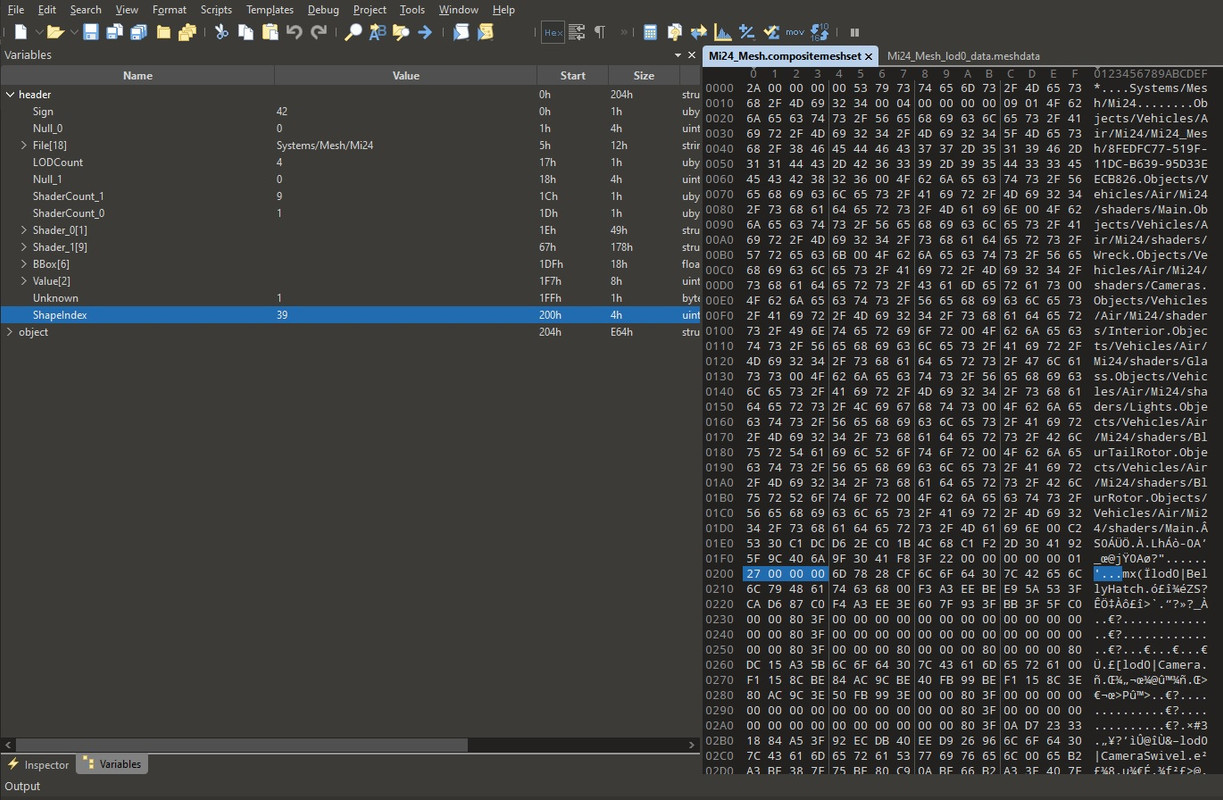Viewport: 1223px width, 800px height.
Task: Expand the Value[2] node
Action: 24,281
